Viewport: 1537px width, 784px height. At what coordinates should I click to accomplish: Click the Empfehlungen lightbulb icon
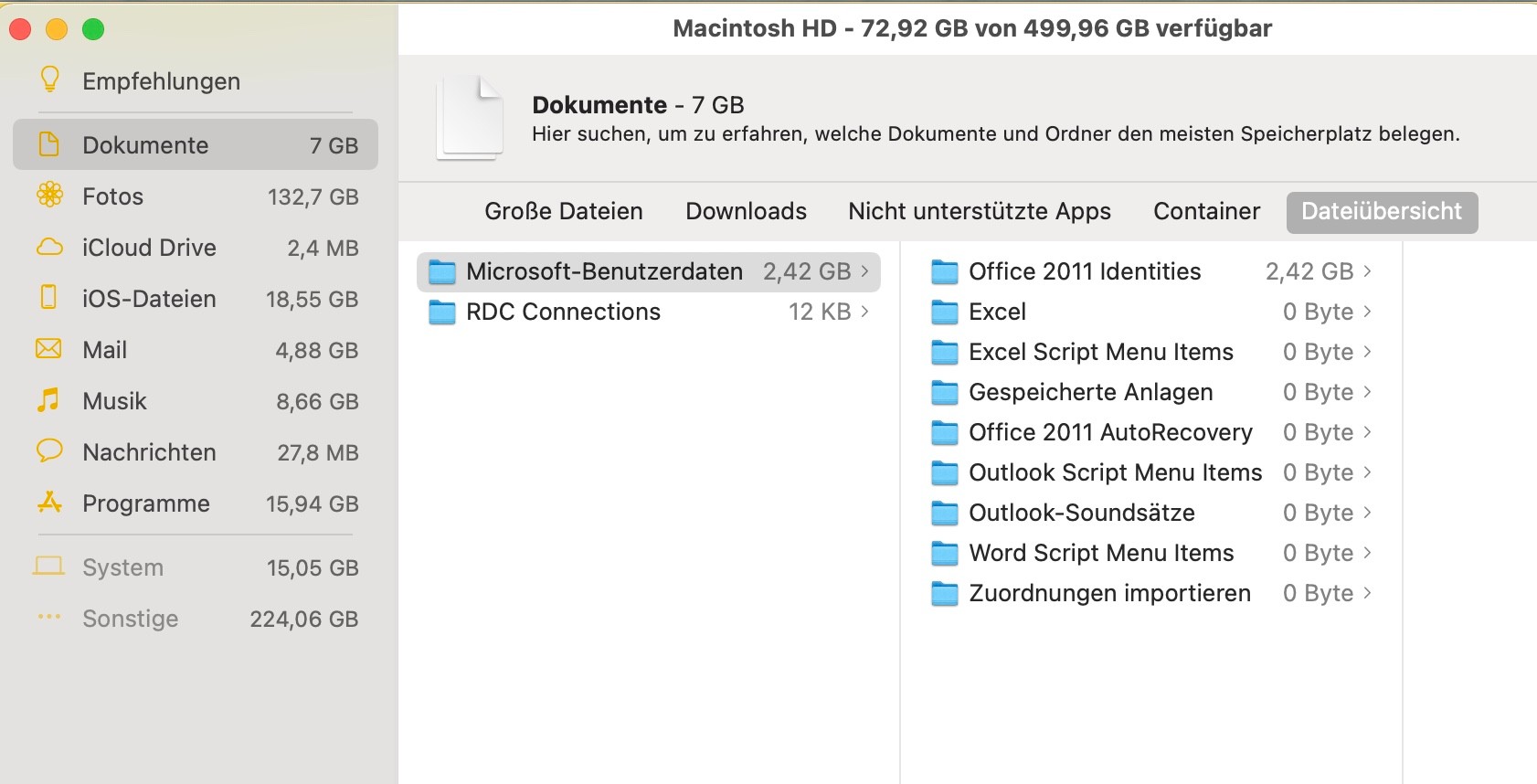(49, 80)
